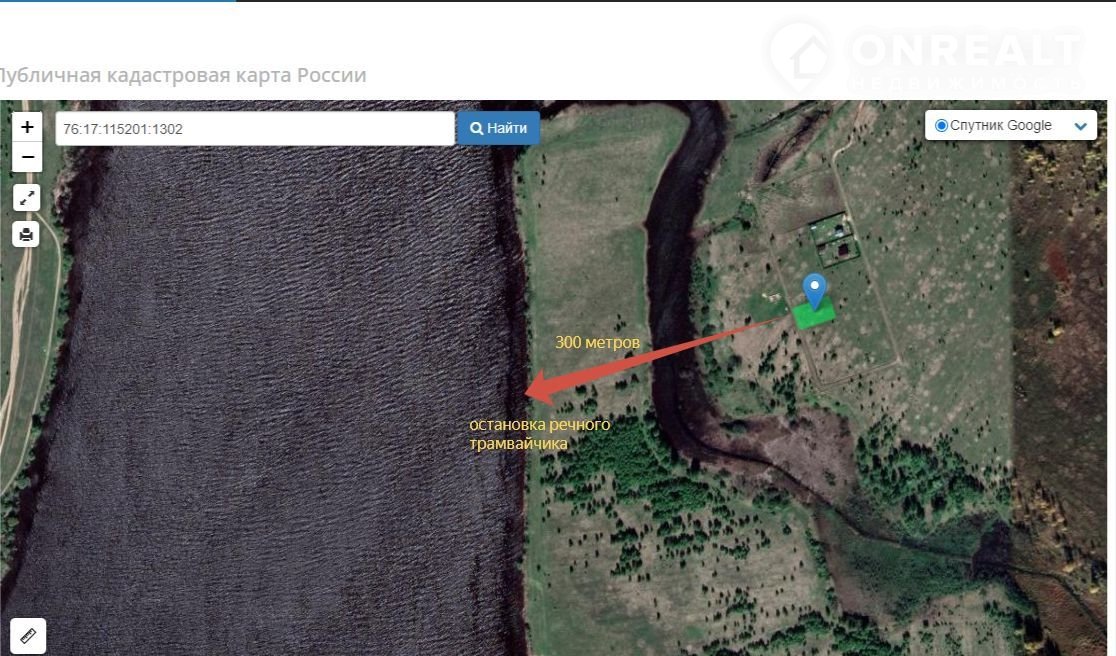Click the blue location pin marker
Screen dimensions: 1116x656
click(x=815, y=289)
